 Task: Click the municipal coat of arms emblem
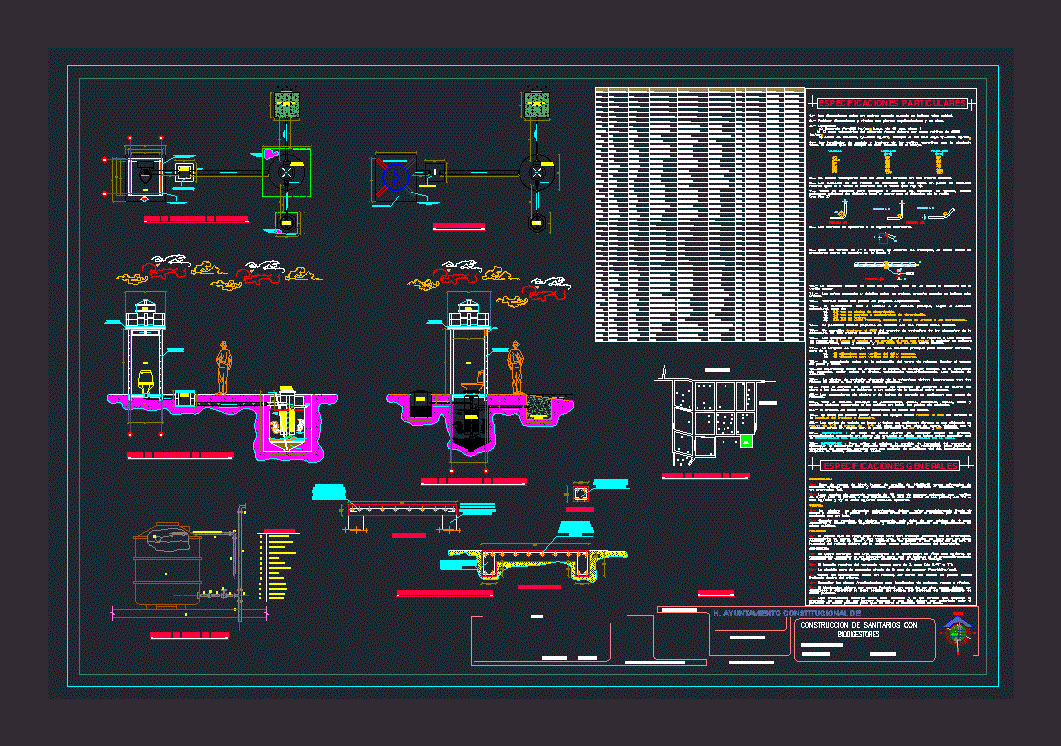click(959, 633)
